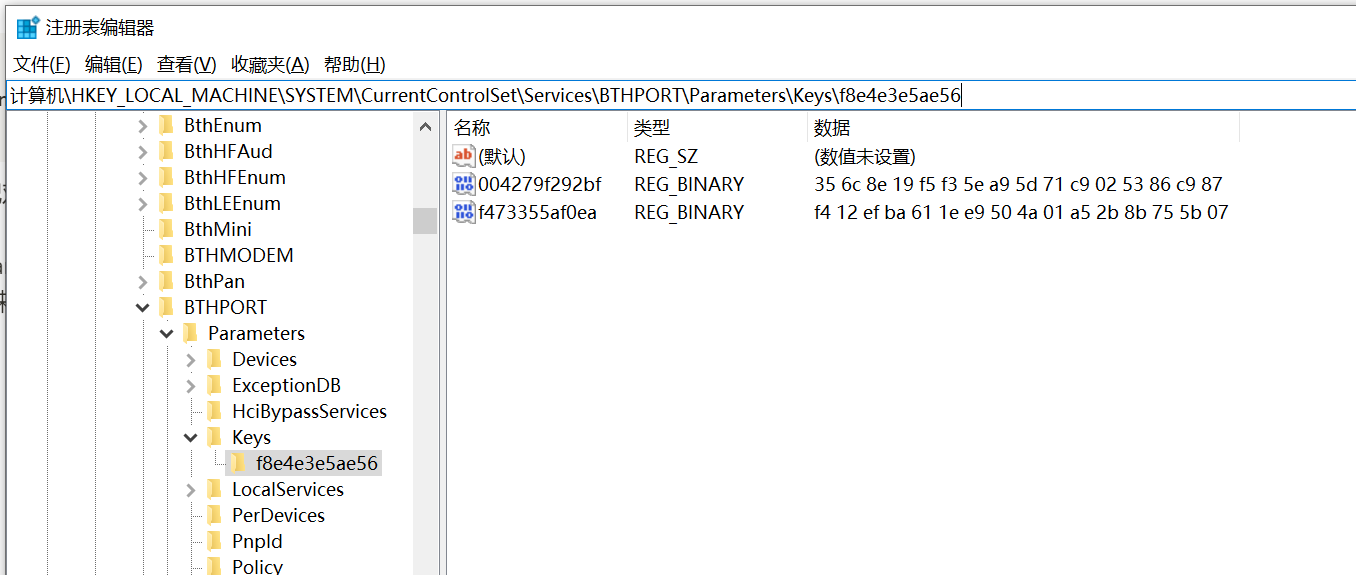Click the 数据 column header
The height and width of the screenshot is (575, 1356).
coord(1024,127)
